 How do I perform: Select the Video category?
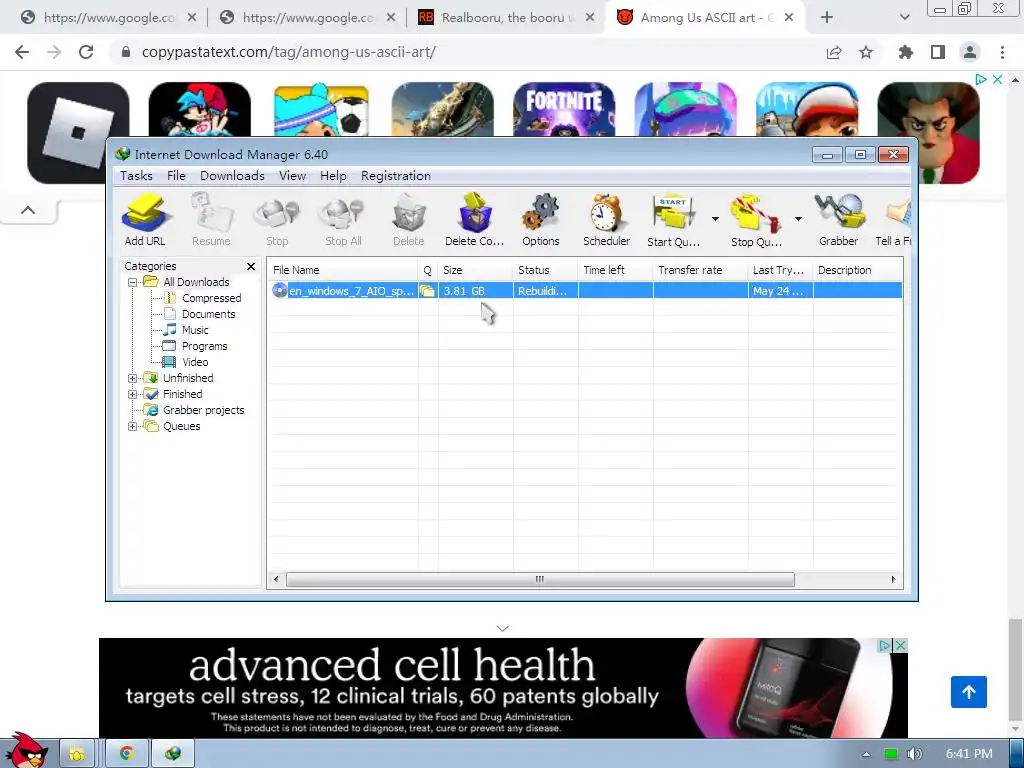click(195, 362)
